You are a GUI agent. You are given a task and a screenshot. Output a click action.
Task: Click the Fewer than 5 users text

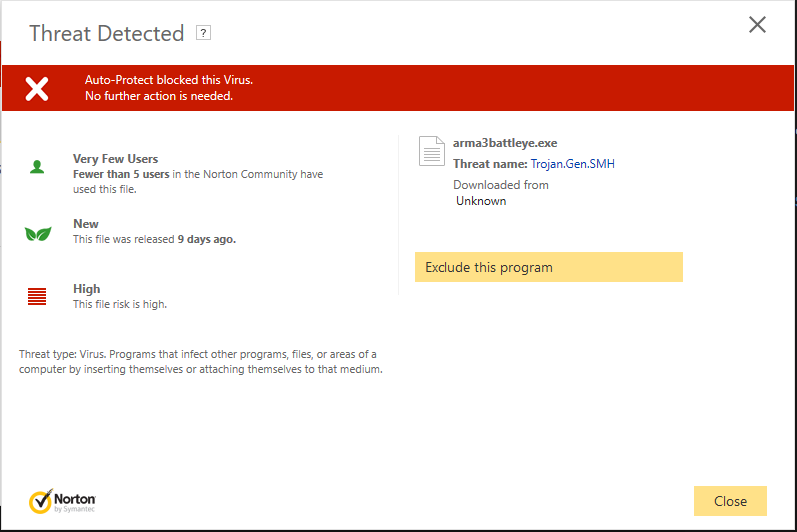(121, 174)
